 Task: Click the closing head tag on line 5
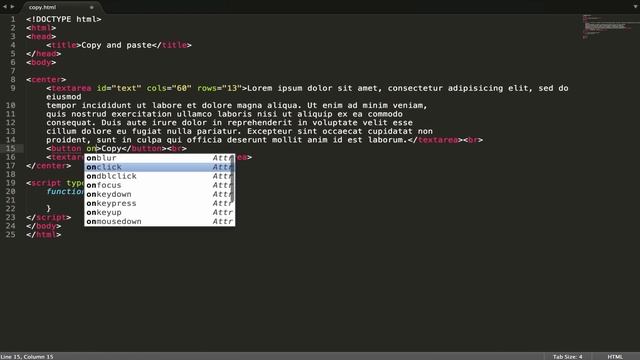coord(44,53)
